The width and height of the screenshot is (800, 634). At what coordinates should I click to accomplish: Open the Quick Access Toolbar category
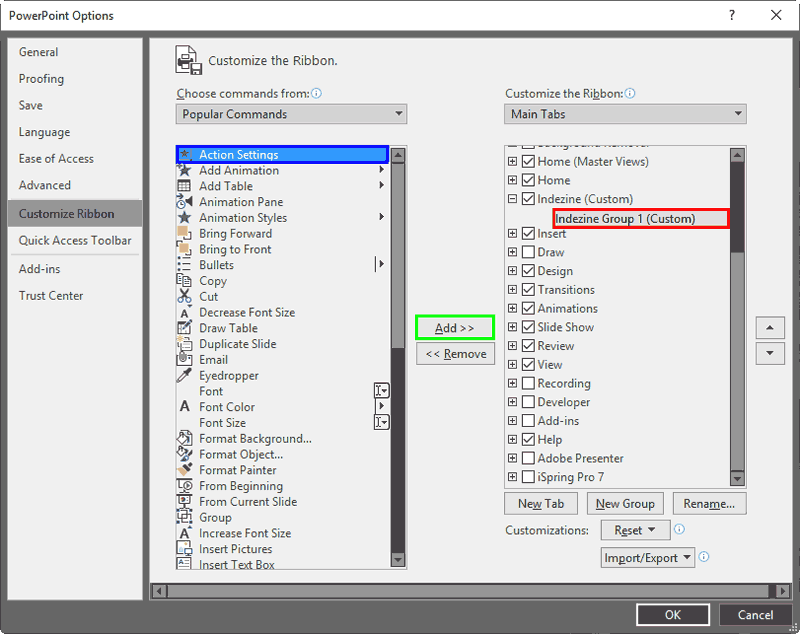[x=75, y=240]
